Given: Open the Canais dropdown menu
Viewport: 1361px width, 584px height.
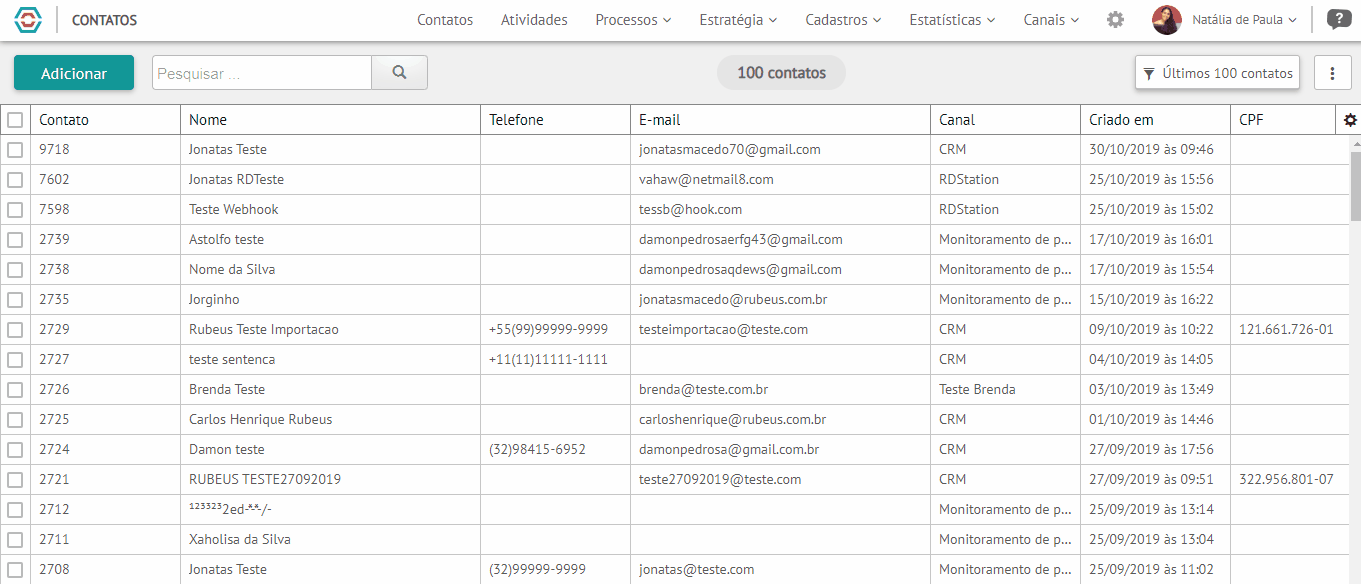Looking at the screenshot, I should (1051, 20).
